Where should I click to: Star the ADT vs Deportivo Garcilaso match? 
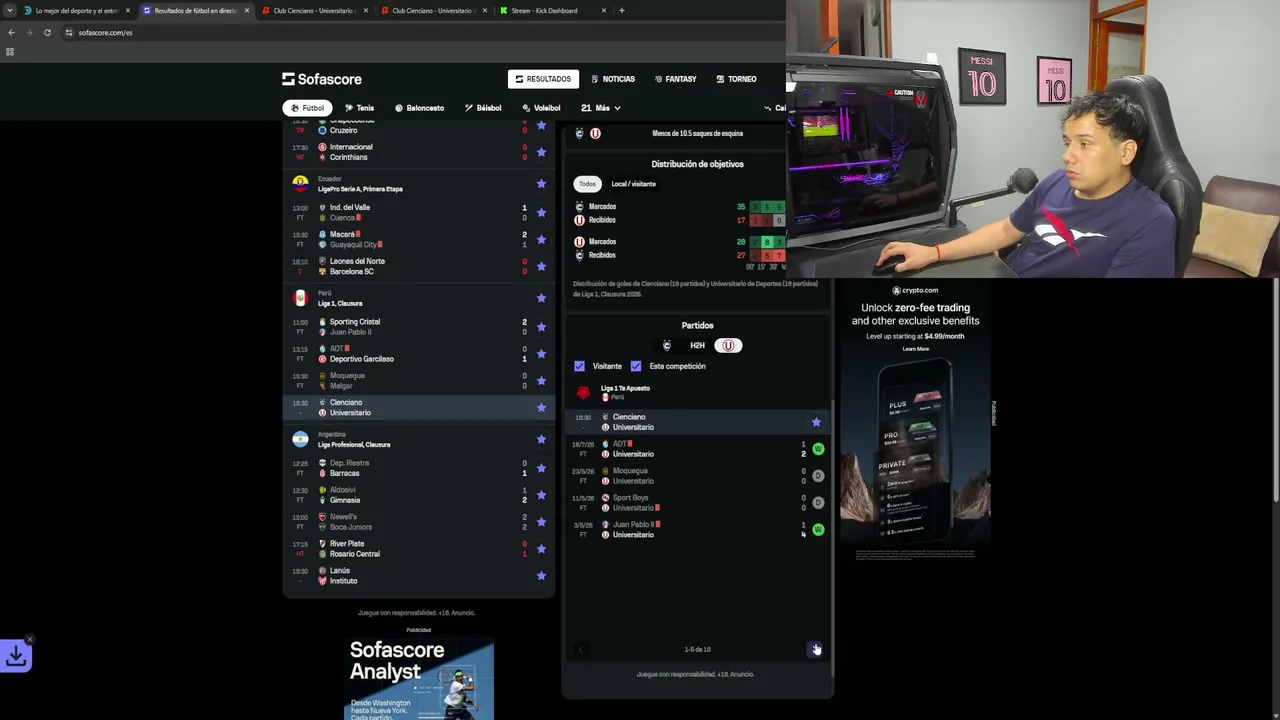[541, 354]
